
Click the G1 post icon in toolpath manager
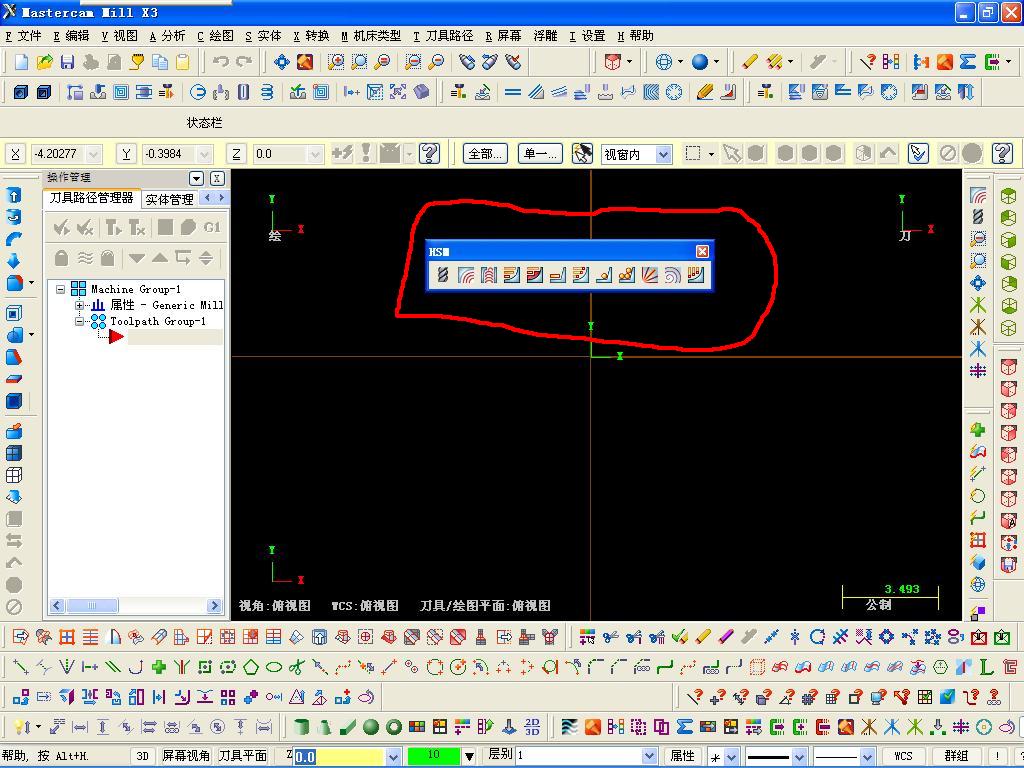click(212, 227)
